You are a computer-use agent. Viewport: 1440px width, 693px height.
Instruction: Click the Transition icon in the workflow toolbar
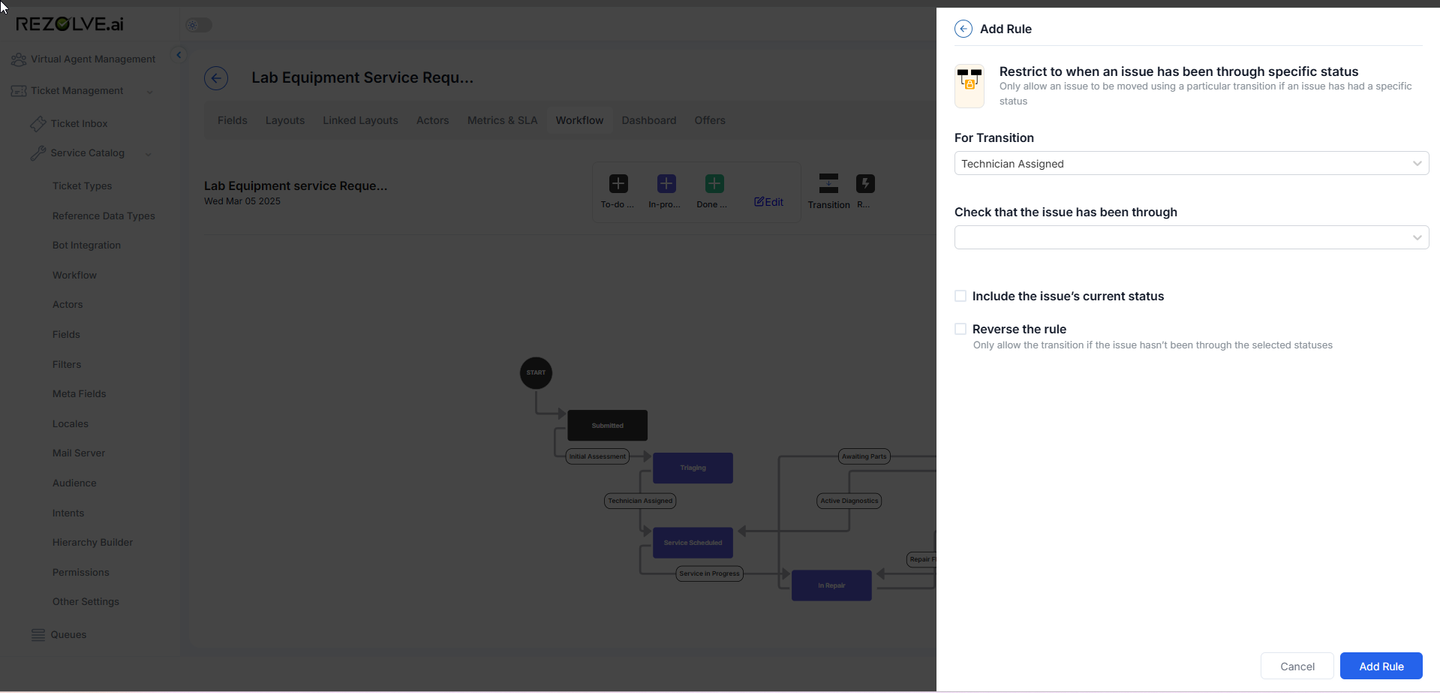(x=828, y=184)
